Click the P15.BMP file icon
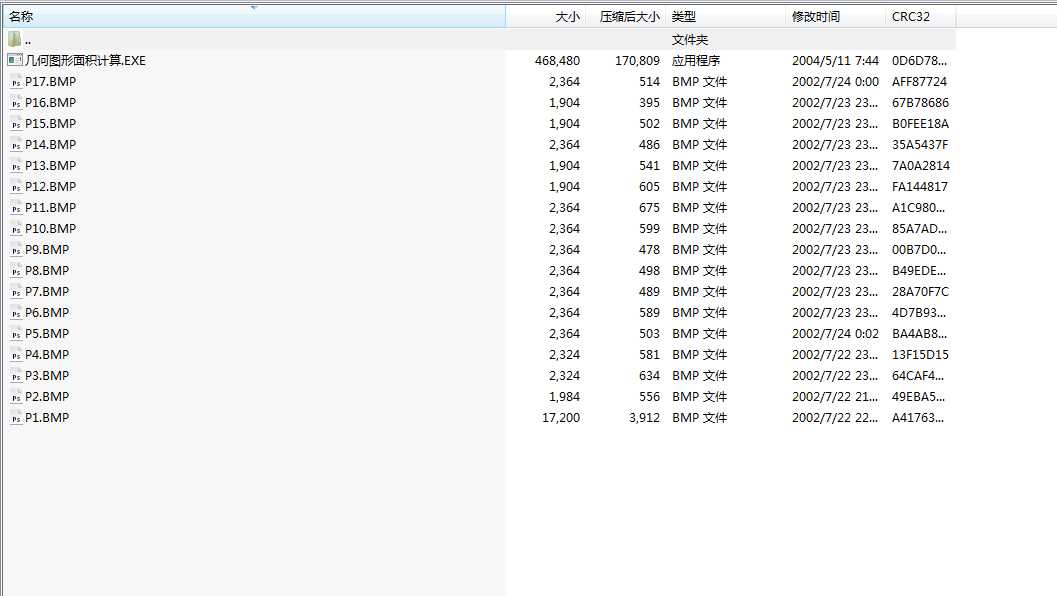The image size is (1057, 596). (16, 123)
